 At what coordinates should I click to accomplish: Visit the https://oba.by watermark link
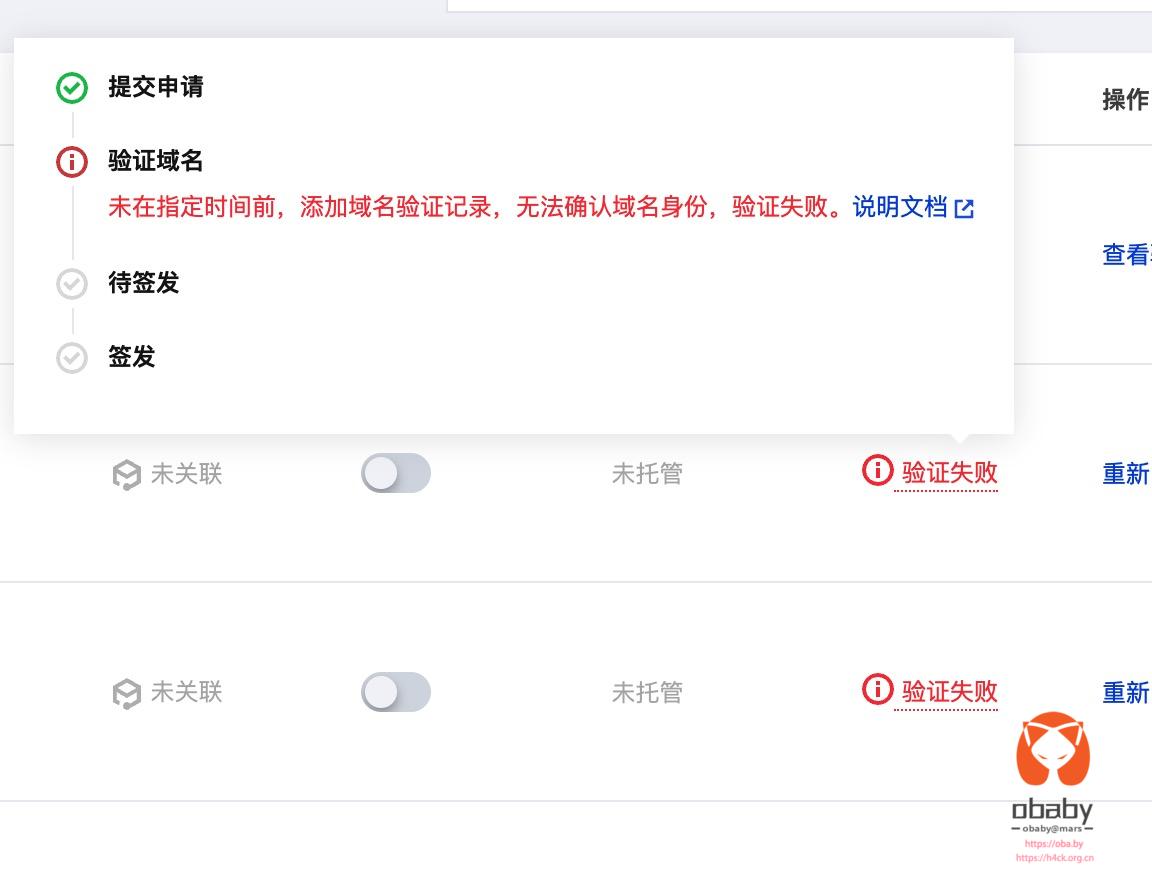coord(1052,843)
